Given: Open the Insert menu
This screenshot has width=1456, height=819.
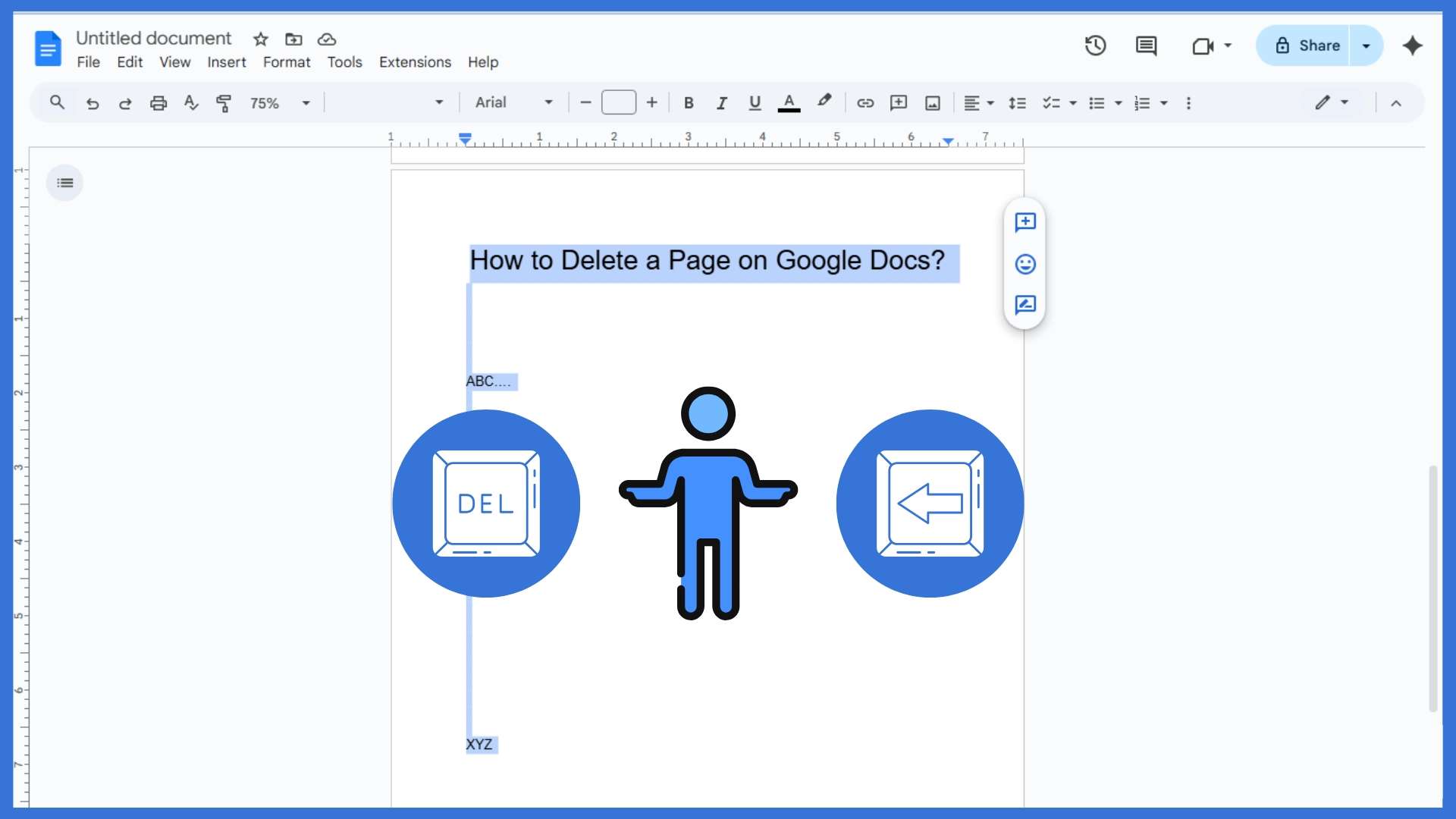Looking at the screenshot, I should (x=227, y=62).
